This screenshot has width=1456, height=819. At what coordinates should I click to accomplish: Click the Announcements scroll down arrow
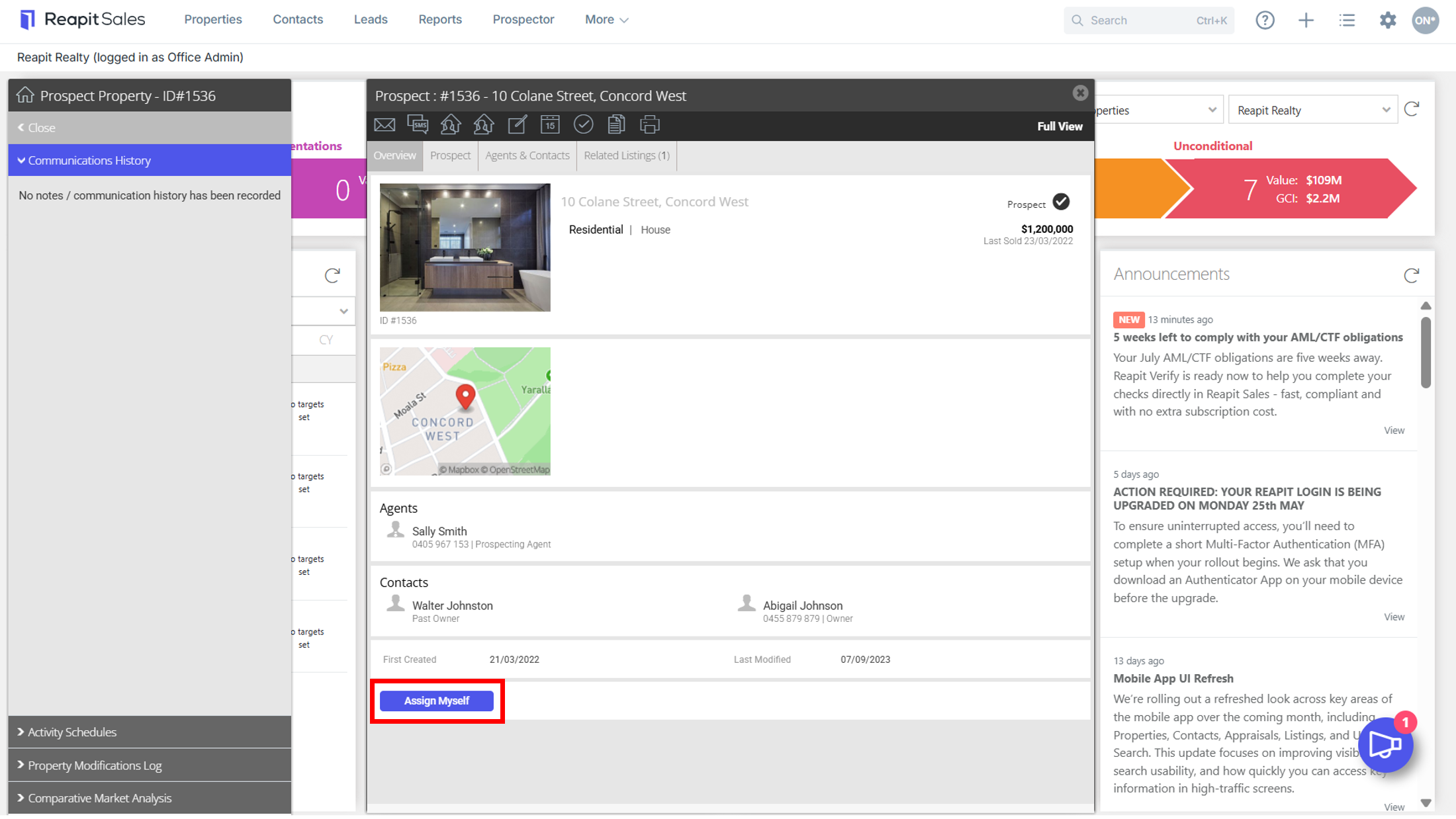[x=1426, y=803]
